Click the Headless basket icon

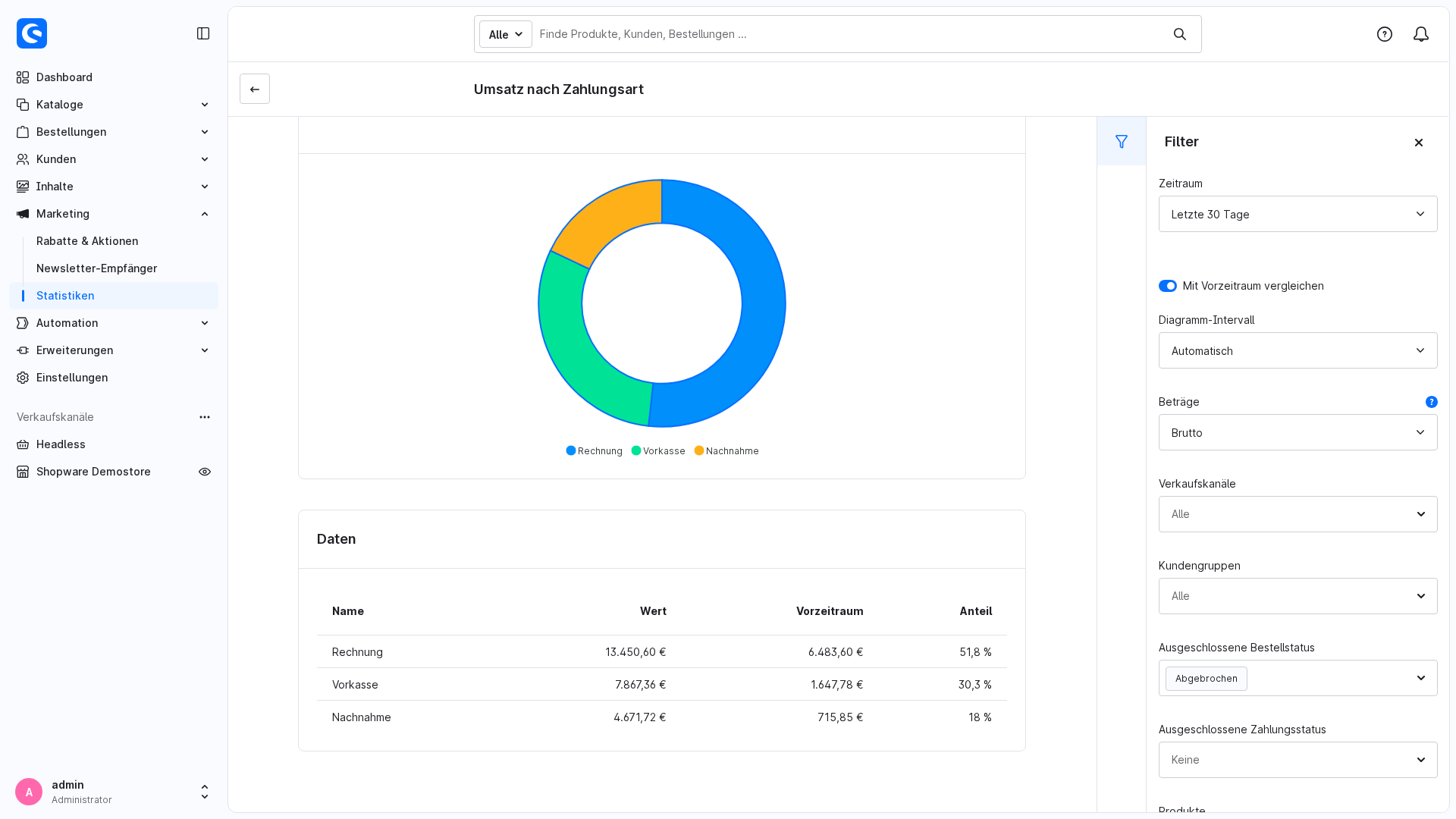pos(23,444)
